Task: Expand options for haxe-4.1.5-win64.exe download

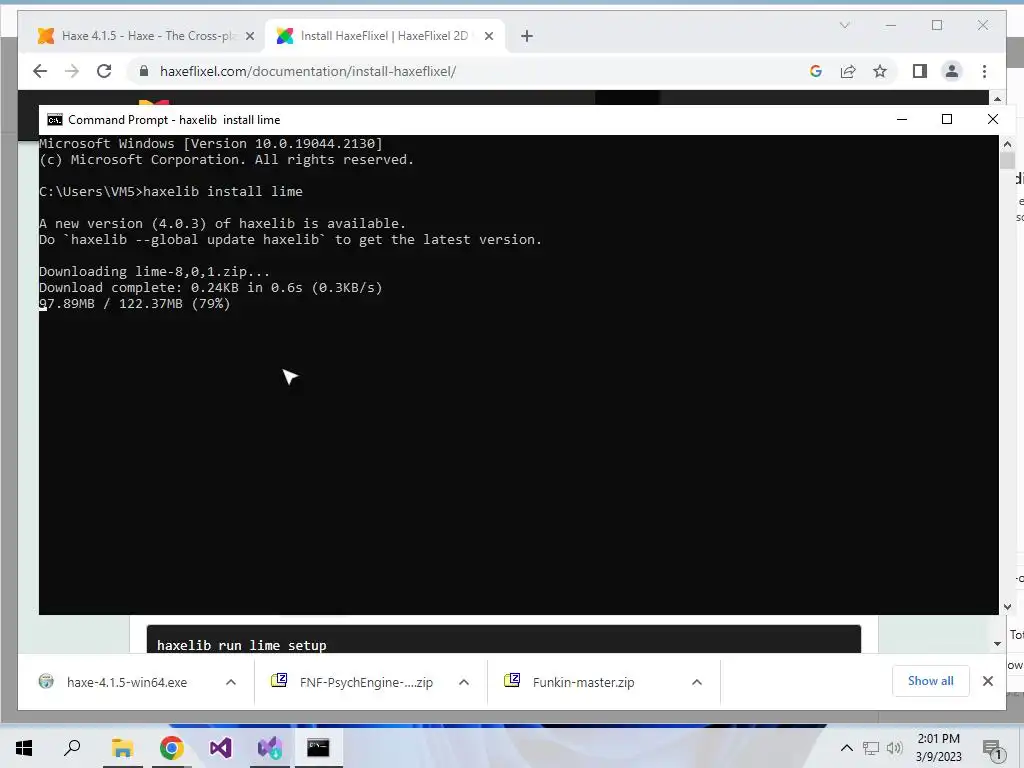Action: tap(231, 682)
